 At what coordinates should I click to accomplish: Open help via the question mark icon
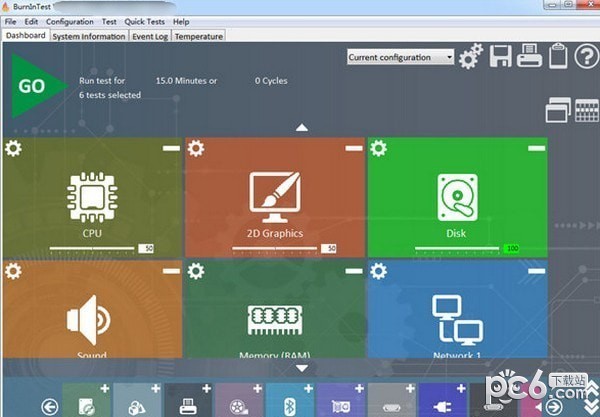coord(587,56)
